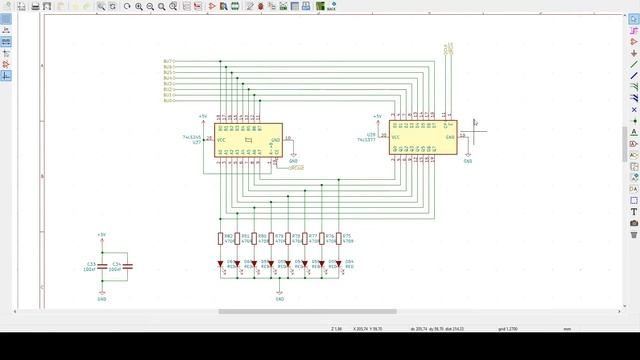The image size is (640, 360).
Task: Click horizontal scrollbar right arrow
Action: coord(619,311)
